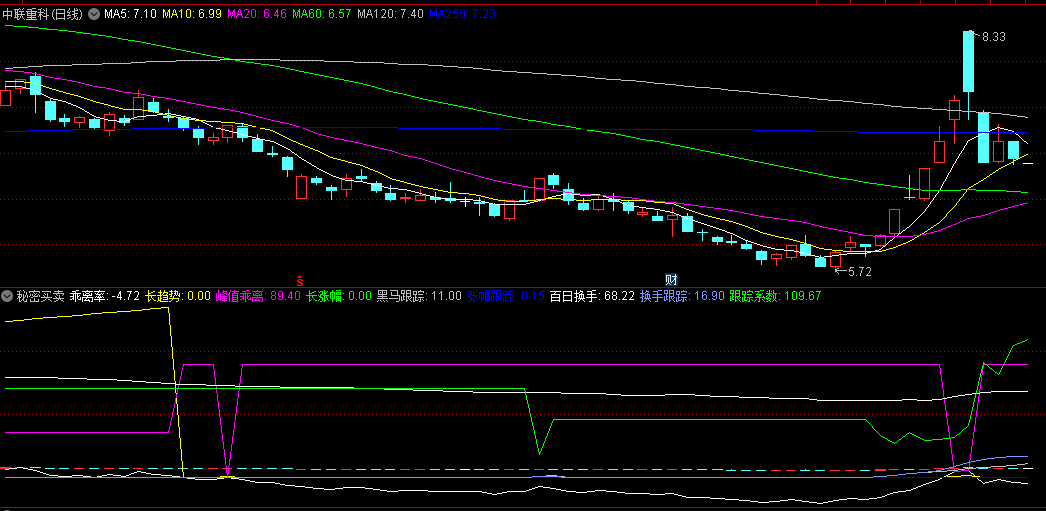Select the MA20: 6.46 label
The image size is (1046, 511).
click(256, 13)
